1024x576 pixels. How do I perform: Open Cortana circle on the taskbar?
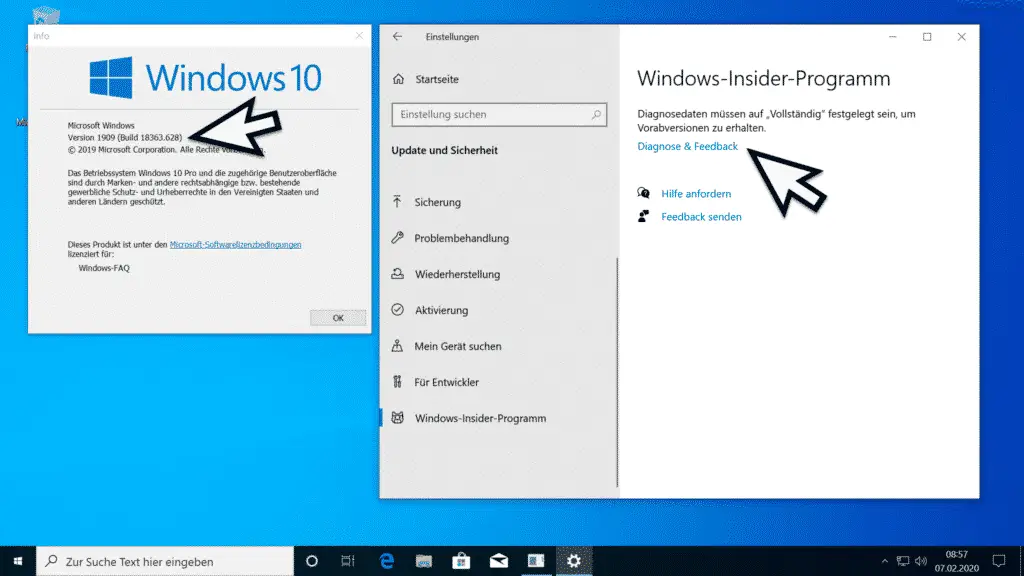pyautogui.click(x=312, y=561)
